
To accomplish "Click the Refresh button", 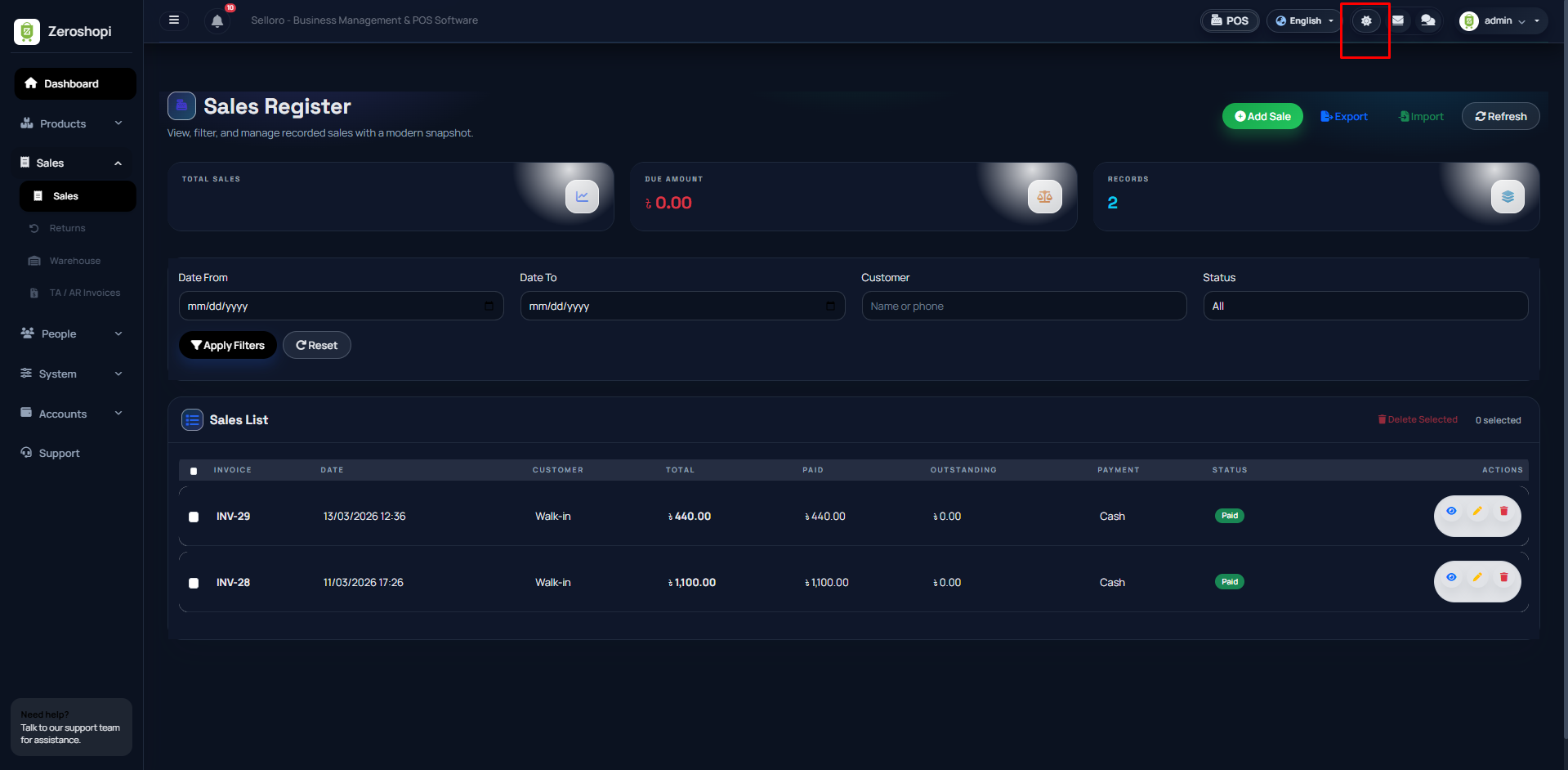I will (1500, 116).
